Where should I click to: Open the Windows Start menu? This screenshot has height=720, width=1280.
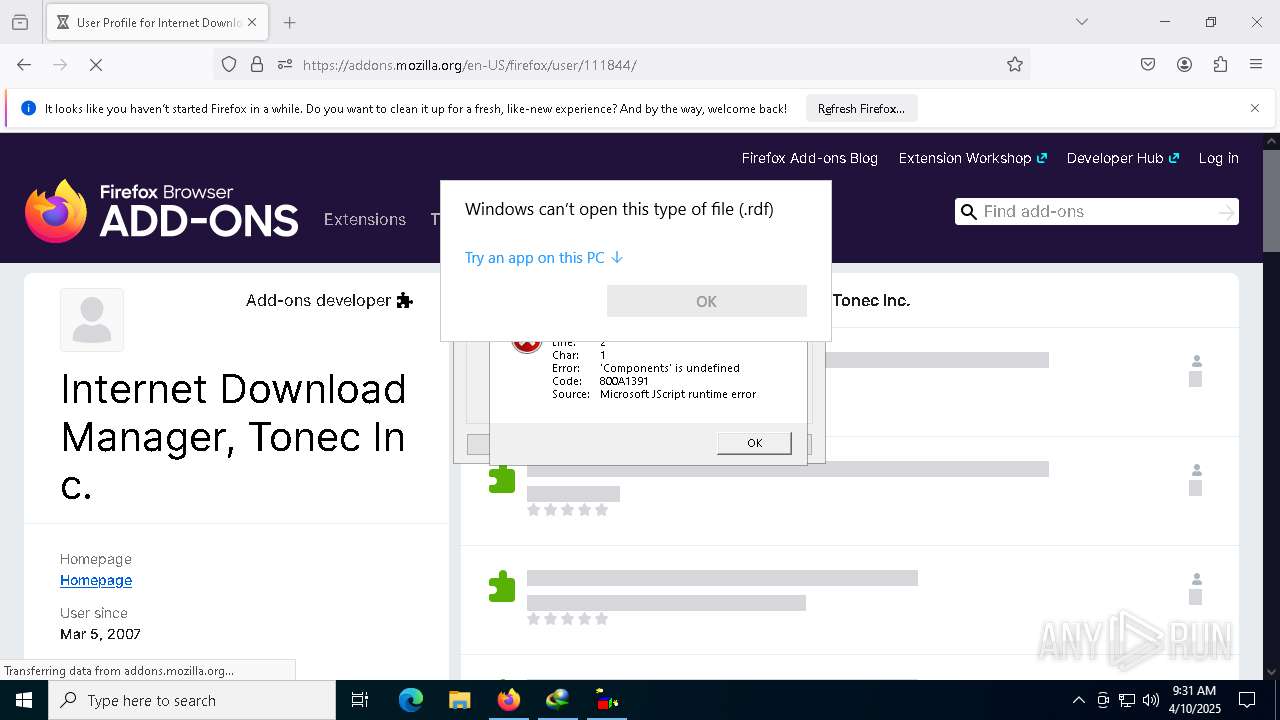[24, 700]
